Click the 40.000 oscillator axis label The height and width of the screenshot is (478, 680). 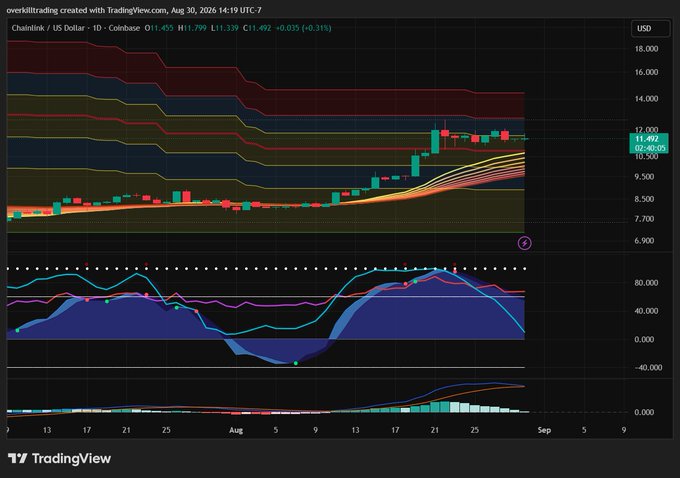click(646, 311)
